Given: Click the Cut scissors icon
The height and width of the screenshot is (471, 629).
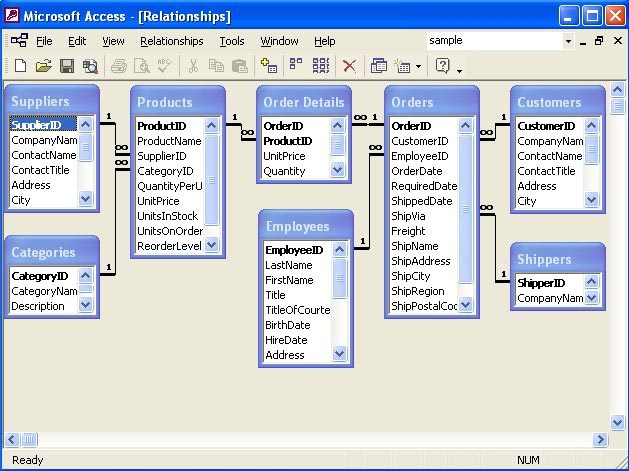Looking at the screenshot, I should [x=193, y=65].
